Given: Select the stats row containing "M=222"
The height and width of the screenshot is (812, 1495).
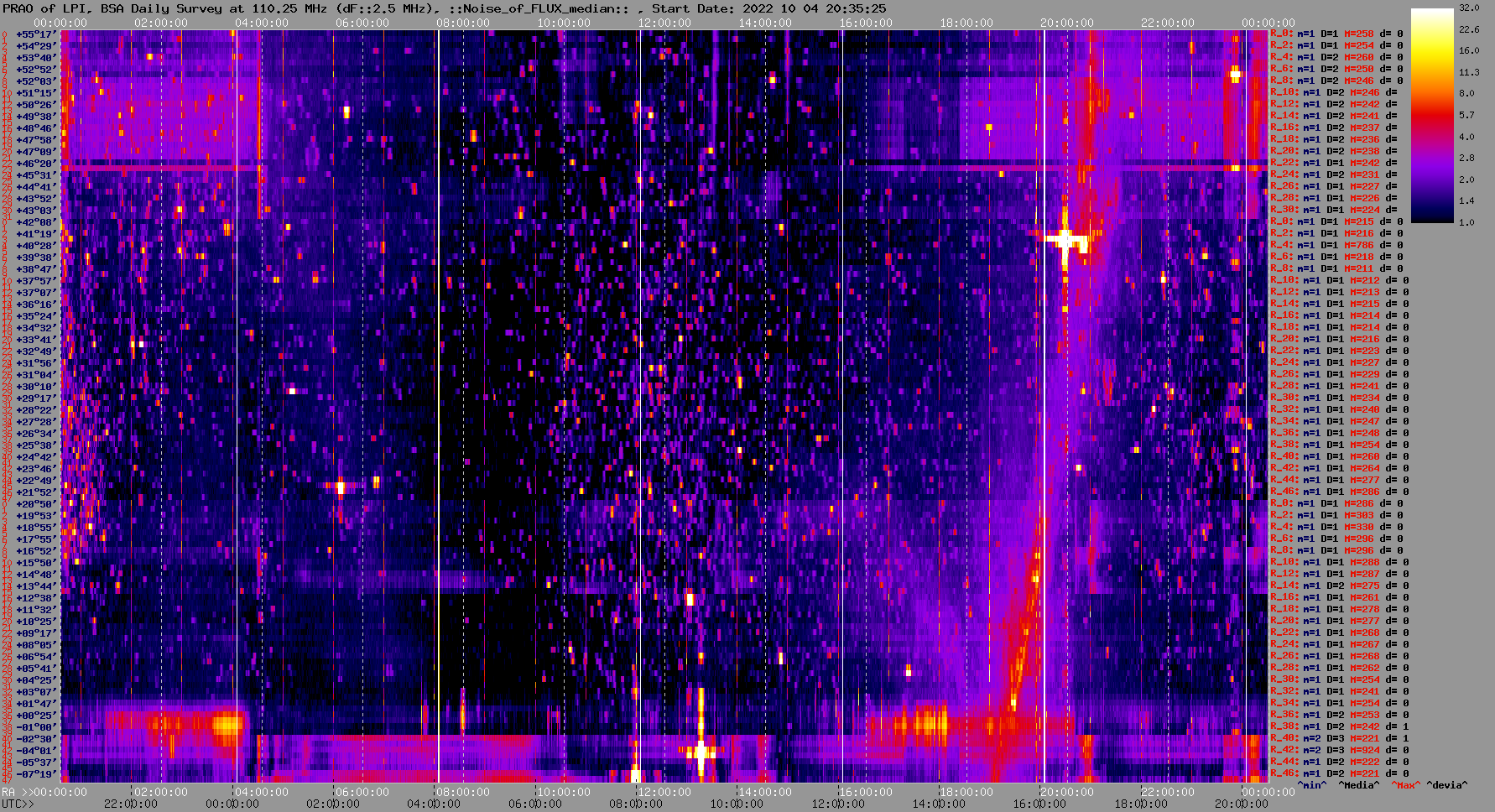Looking at the screenshot, I should click(1339, 763).
